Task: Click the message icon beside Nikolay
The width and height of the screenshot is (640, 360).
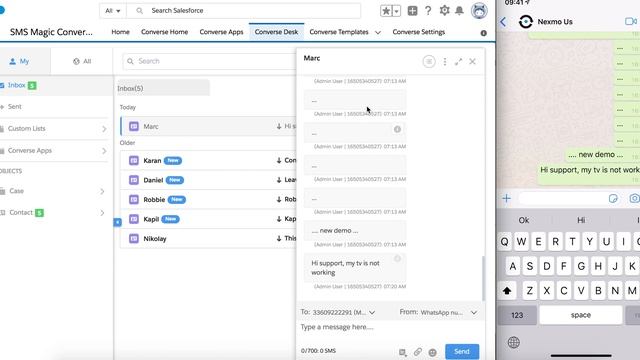Action: point(134,238)
